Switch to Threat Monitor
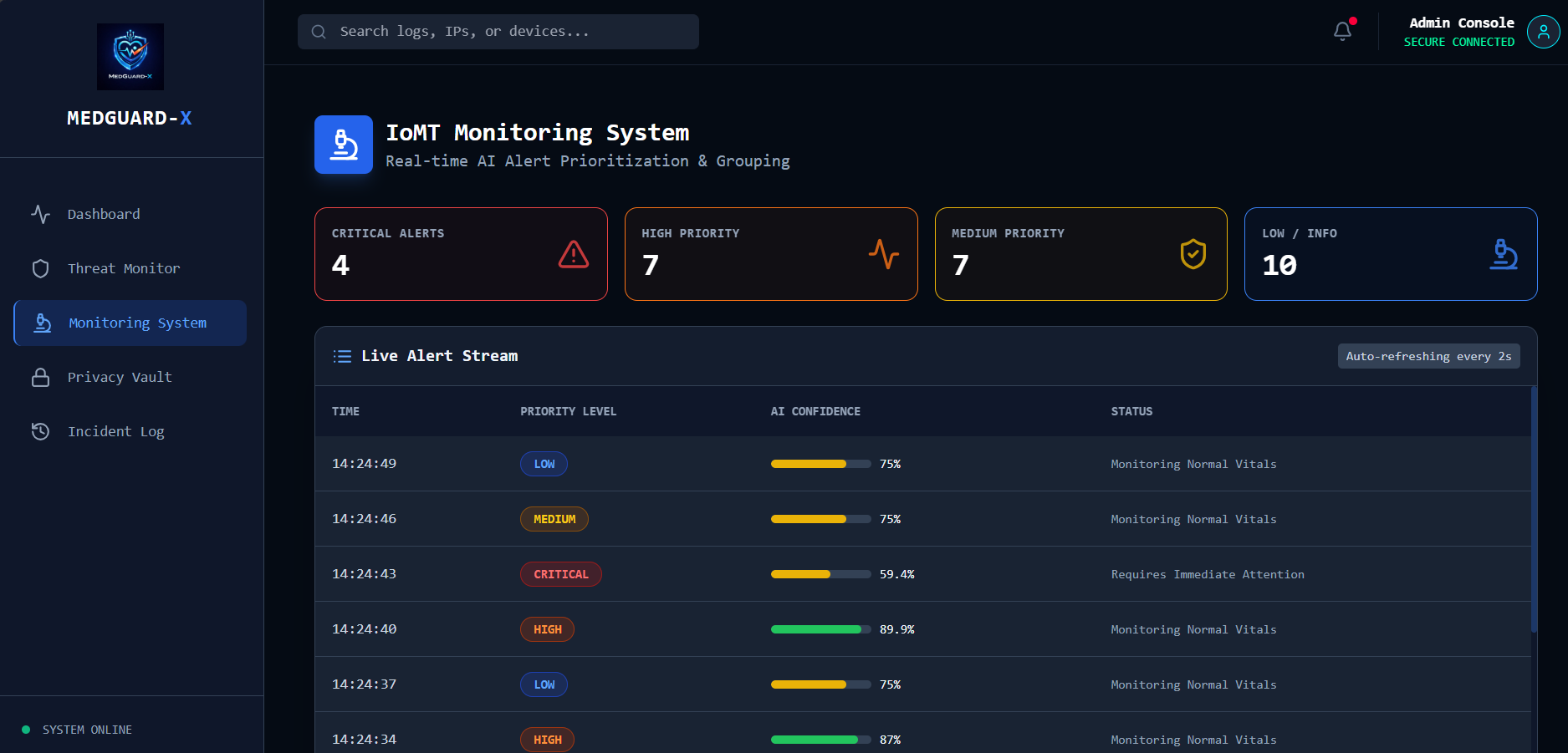Viewport: 1568px width, 753px height. [123, 268]
